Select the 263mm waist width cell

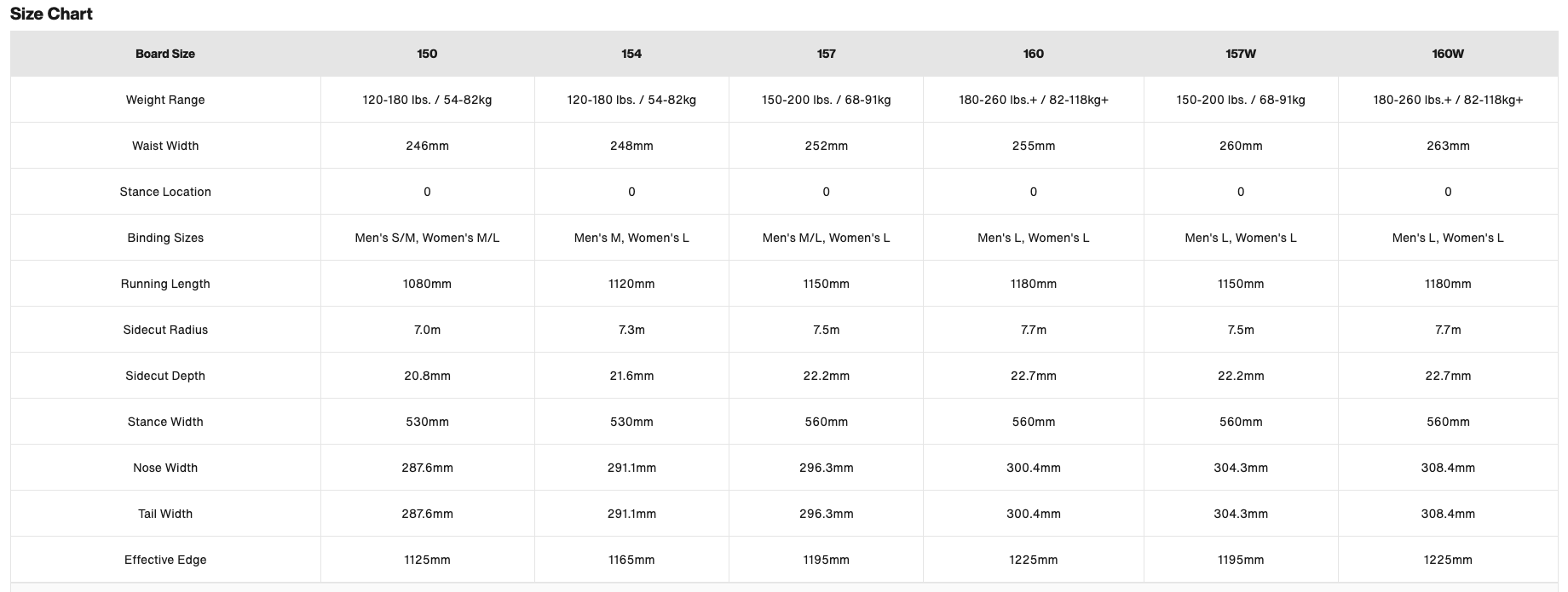click(1448, 146)
